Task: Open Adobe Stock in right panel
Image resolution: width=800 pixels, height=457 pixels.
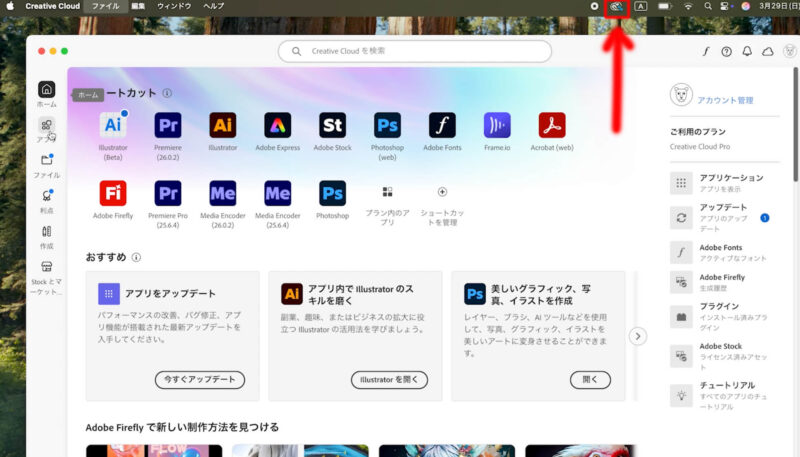Action: pos(724,356)
